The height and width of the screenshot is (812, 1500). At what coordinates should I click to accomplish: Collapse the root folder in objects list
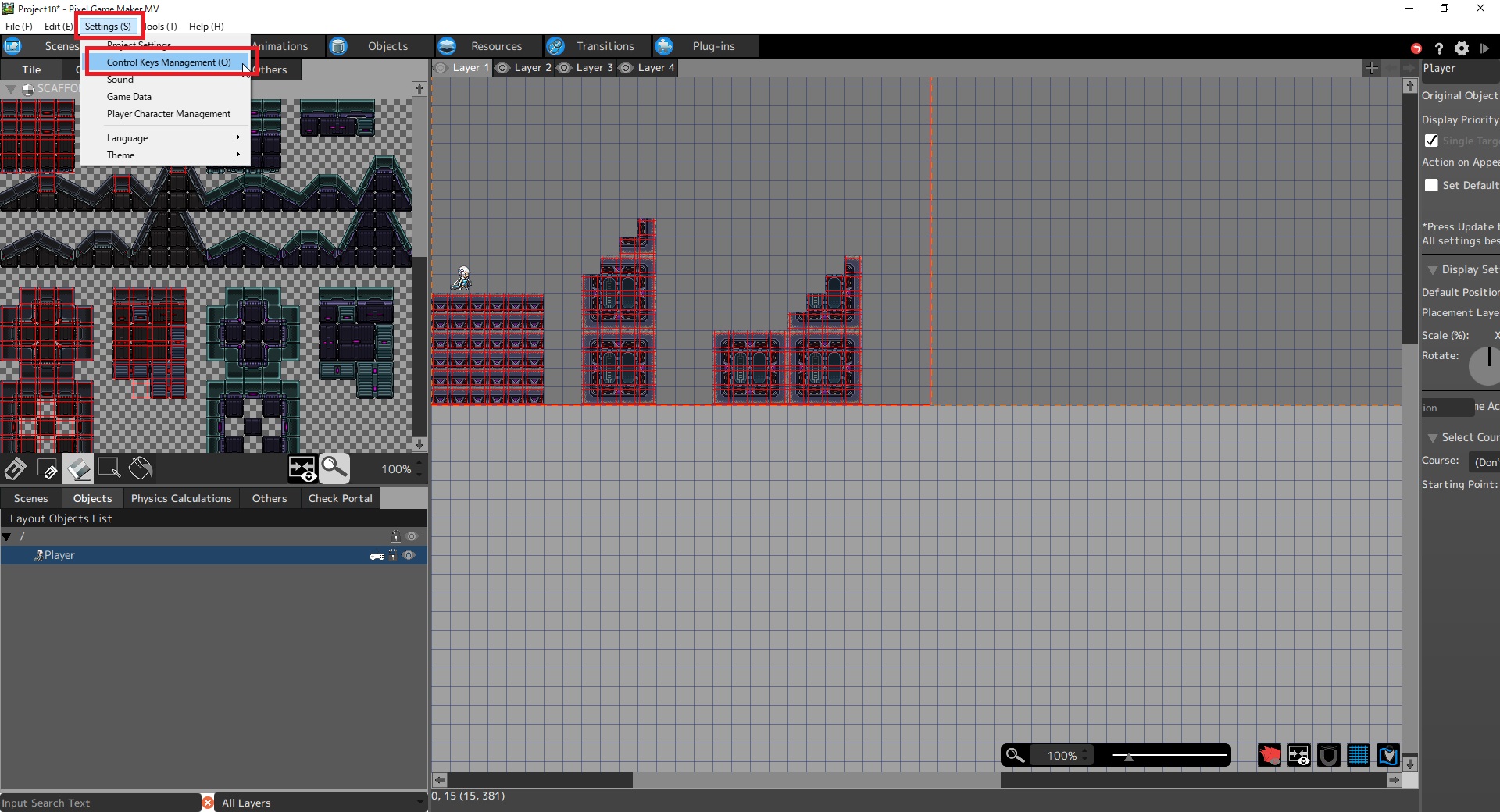[7, 537]
